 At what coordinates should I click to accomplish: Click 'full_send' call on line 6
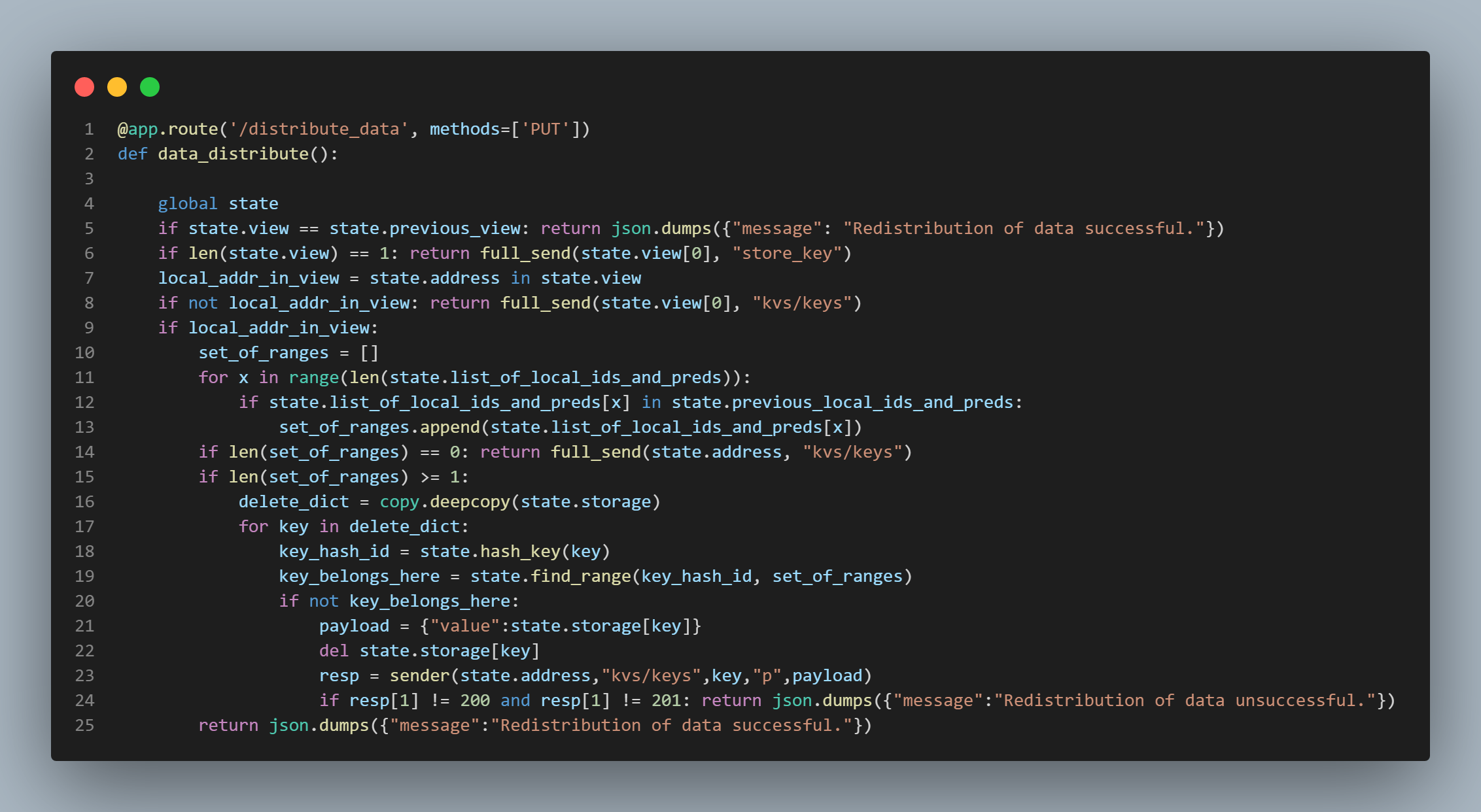tap(525, 253)
